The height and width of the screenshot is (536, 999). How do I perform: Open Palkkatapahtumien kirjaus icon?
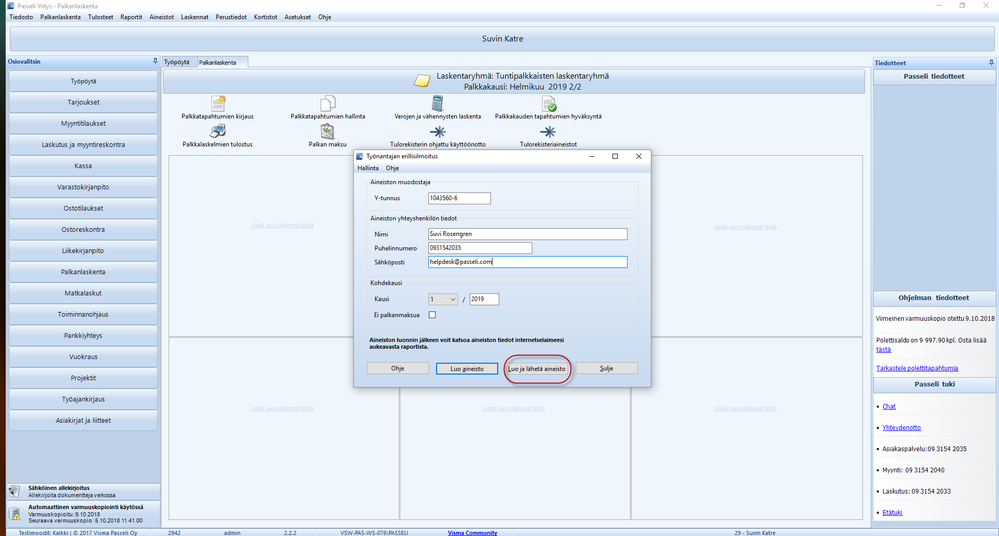[x=217, y=104]
